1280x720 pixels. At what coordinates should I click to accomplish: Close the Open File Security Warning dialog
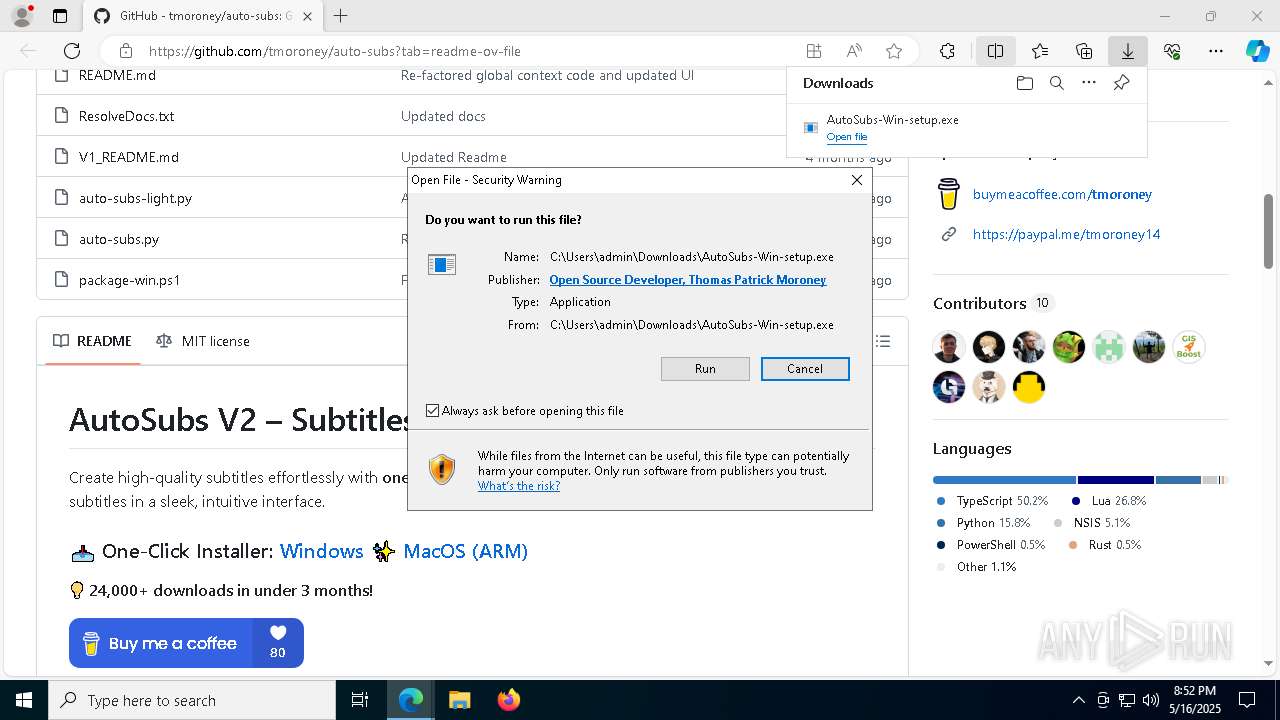point(856,180)
